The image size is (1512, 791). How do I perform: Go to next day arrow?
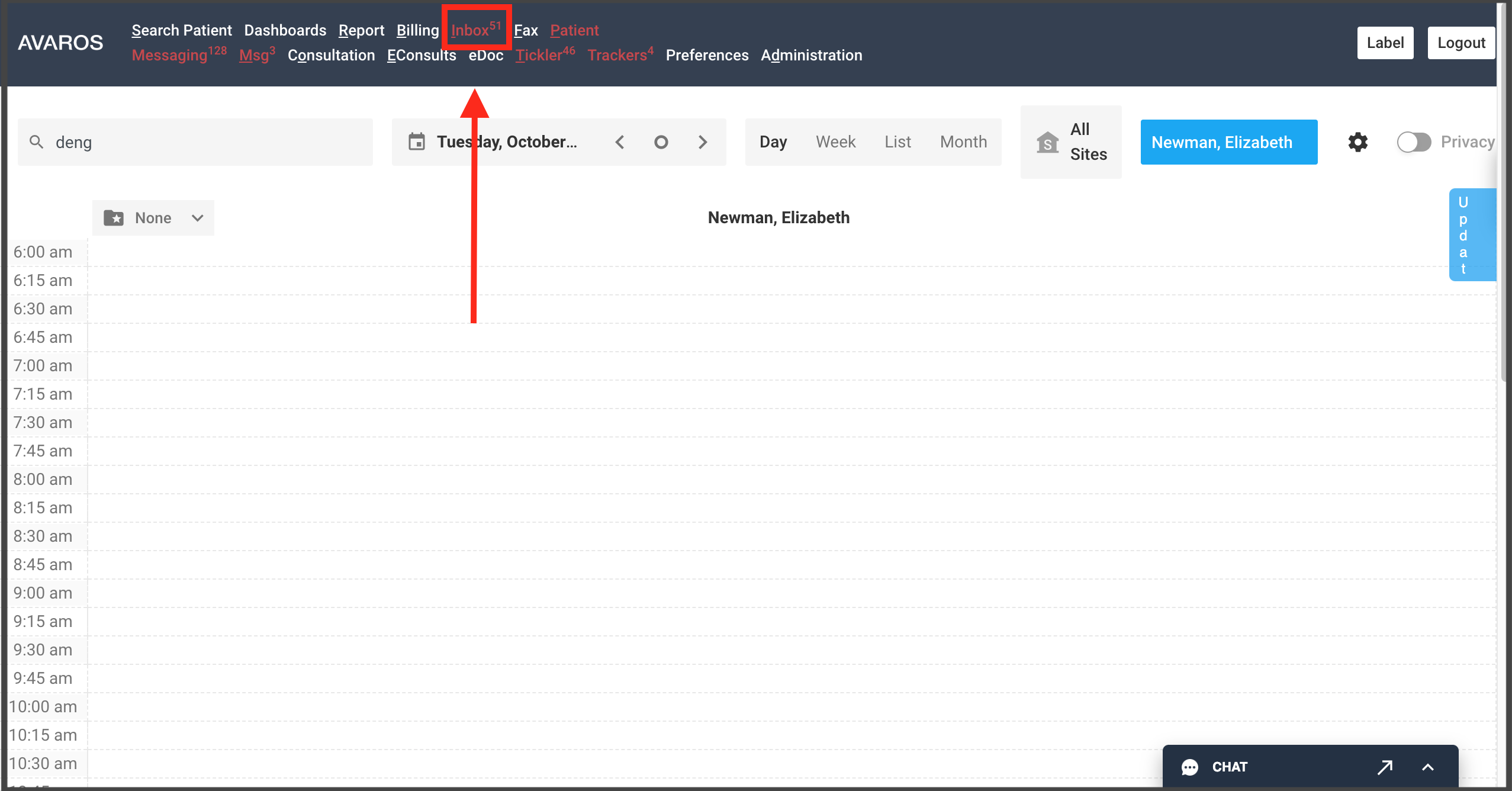tap(703, 142)
